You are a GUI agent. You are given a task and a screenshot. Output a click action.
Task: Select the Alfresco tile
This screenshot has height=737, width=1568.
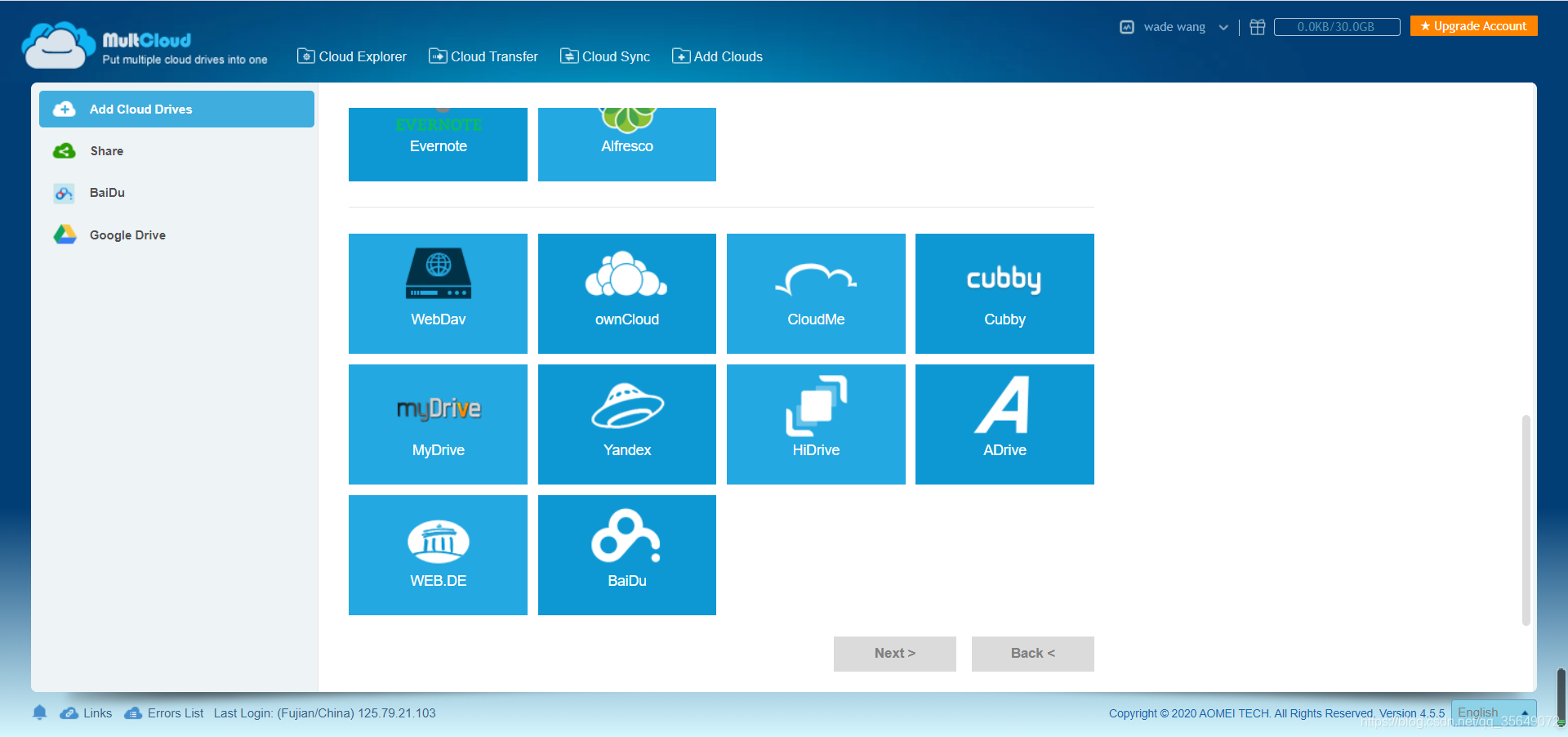(627, 145)
